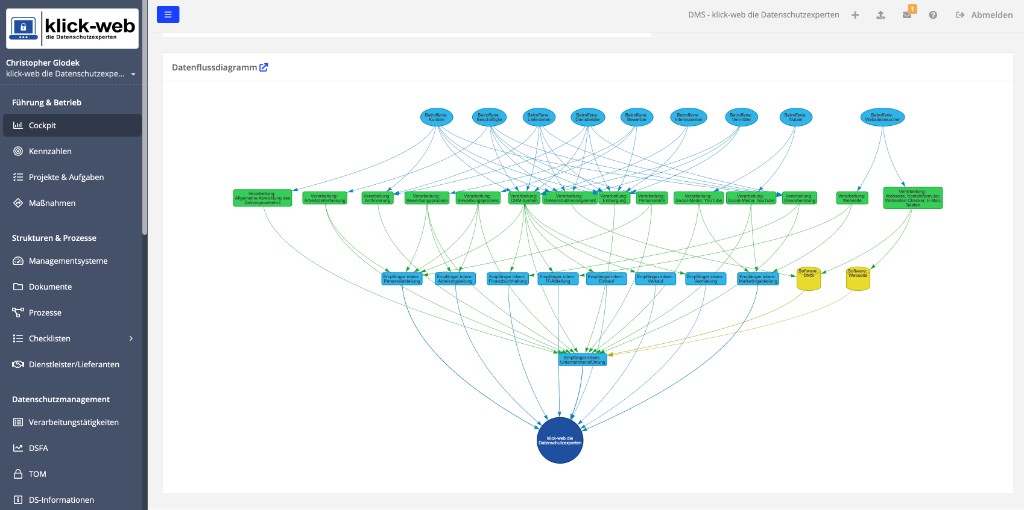Screen dimensions: 1024x510
Task: Click the klick-web logo
Action: (72, 29)
